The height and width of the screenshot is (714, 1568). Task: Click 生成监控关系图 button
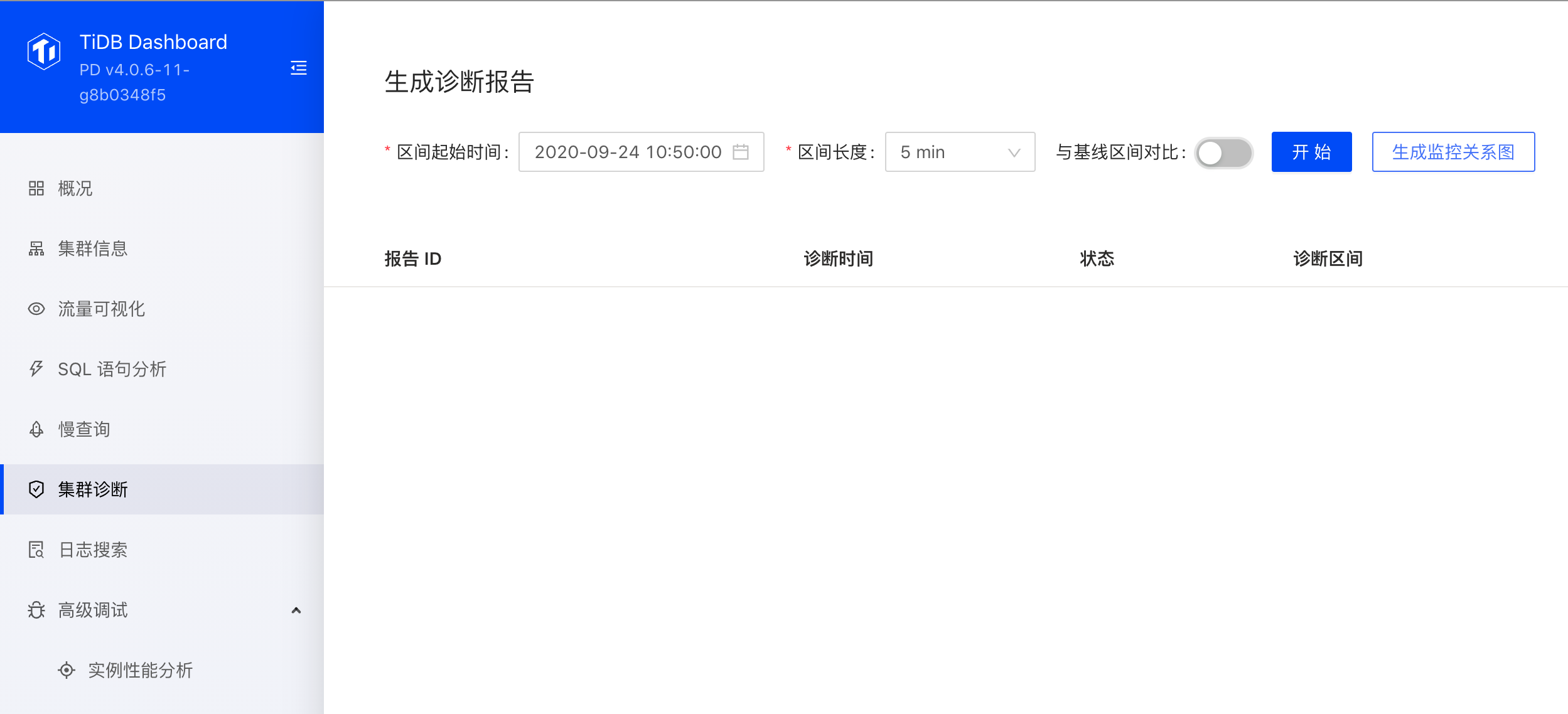(x=1453, y=152)
